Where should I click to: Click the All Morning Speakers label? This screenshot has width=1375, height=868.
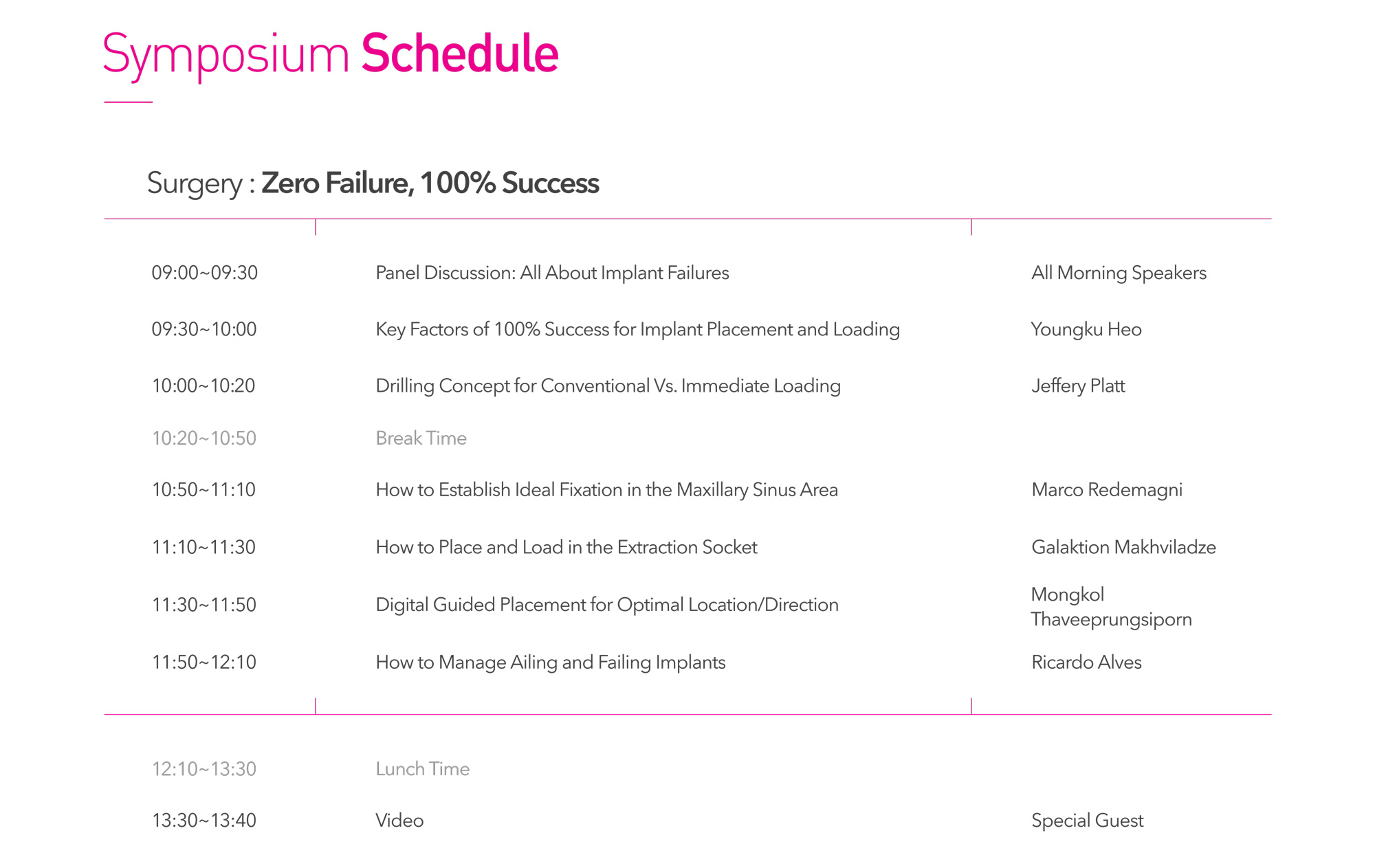(x=1119, y=273)
